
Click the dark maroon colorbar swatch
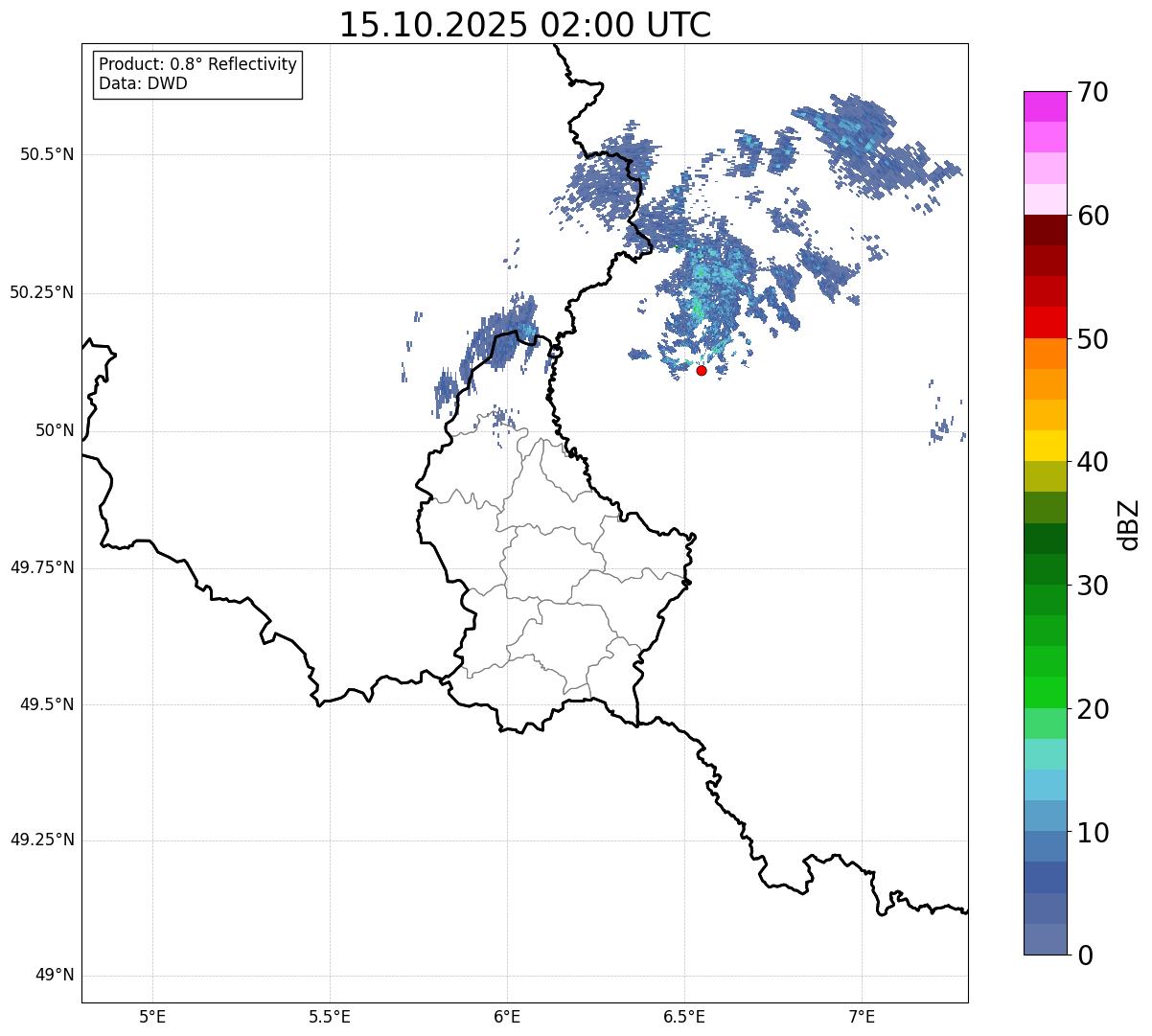point(1045,230)
